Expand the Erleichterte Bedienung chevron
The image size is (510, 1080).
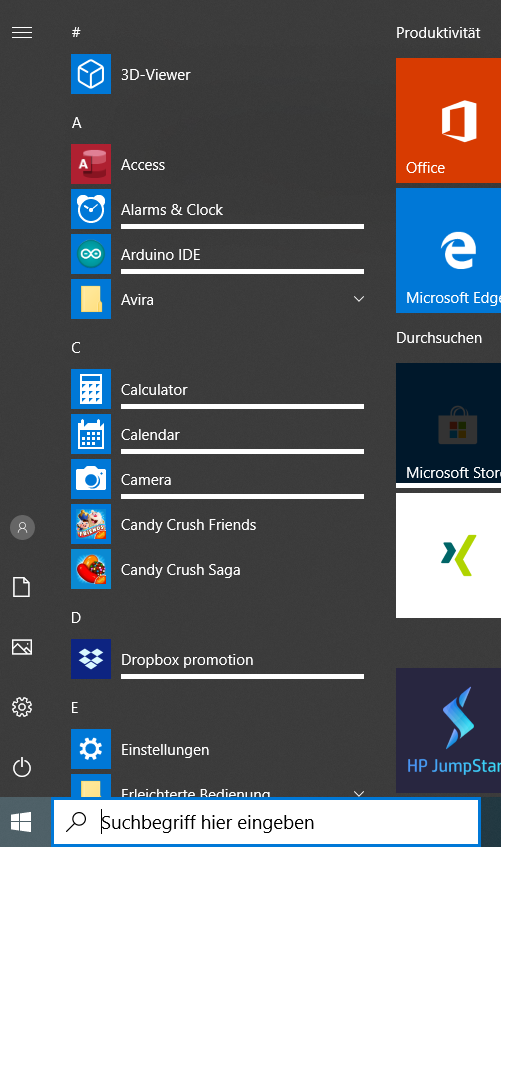[358, 793]
